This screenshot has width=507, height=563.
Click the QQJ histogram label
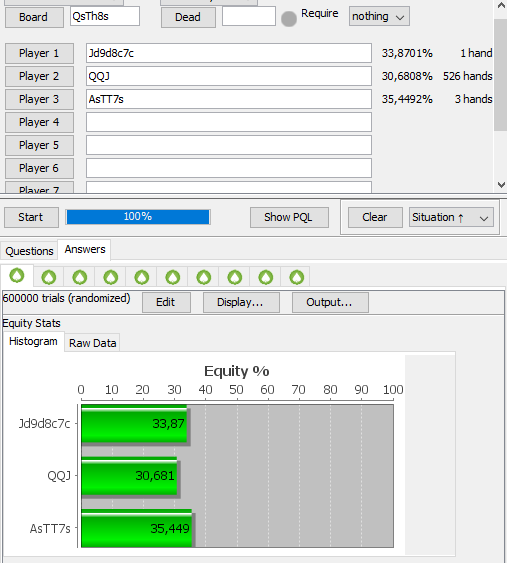coord(59,476)
